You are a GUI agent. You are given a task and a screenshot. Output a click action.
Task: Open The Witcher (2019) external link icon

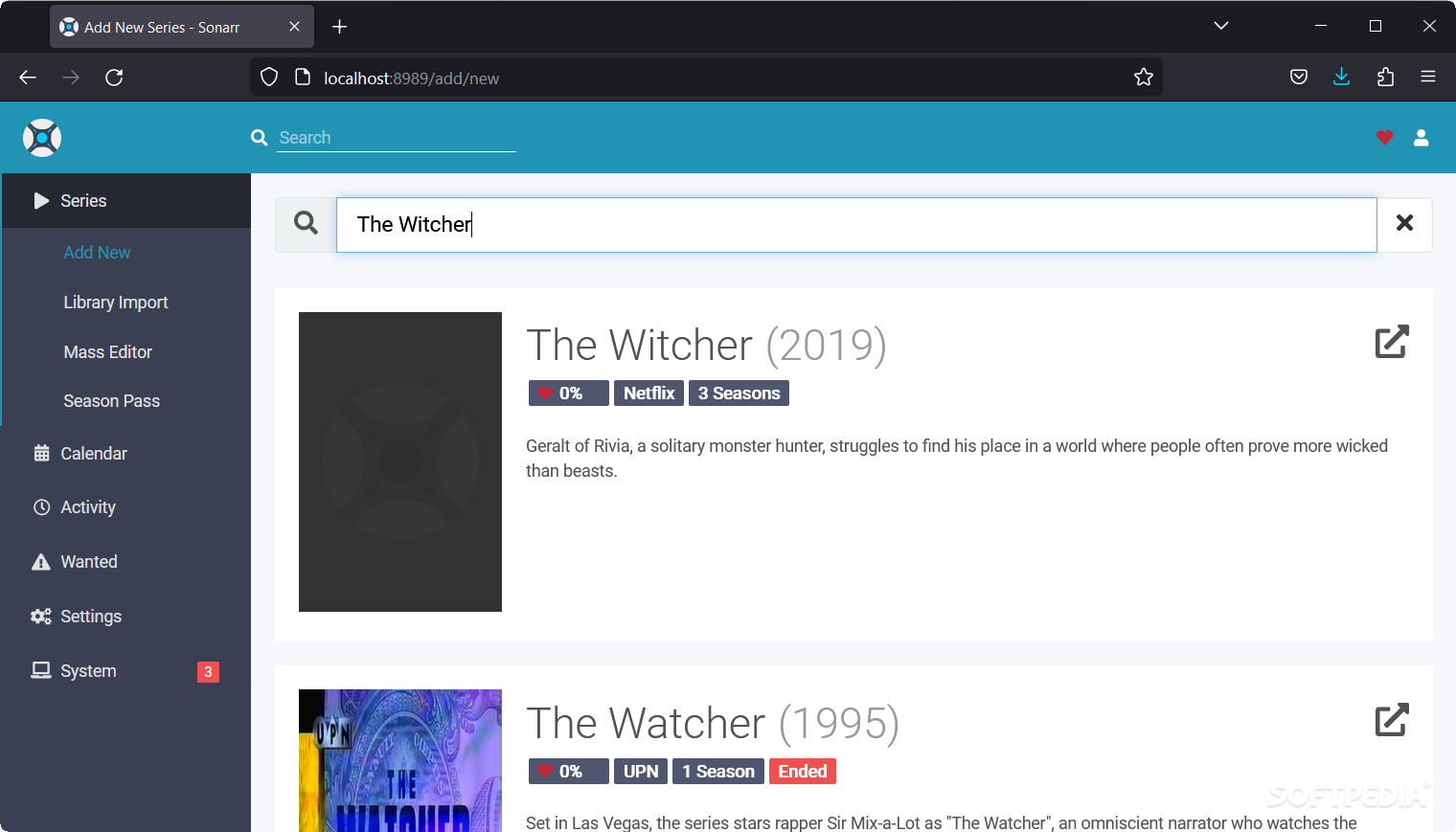point(1392,342)
